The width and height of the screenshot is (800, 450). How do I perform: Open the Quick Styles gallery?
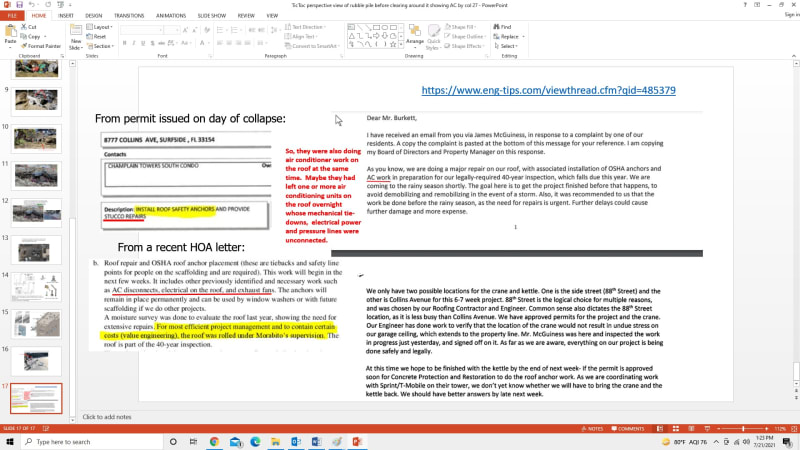[x=433, y=37]
